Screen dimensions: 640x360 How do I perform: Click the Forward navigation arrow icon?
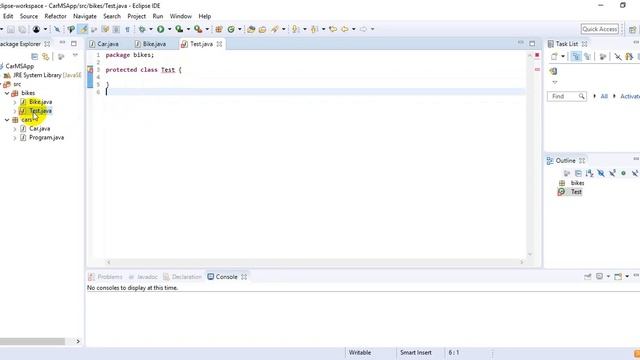(363, 29)
